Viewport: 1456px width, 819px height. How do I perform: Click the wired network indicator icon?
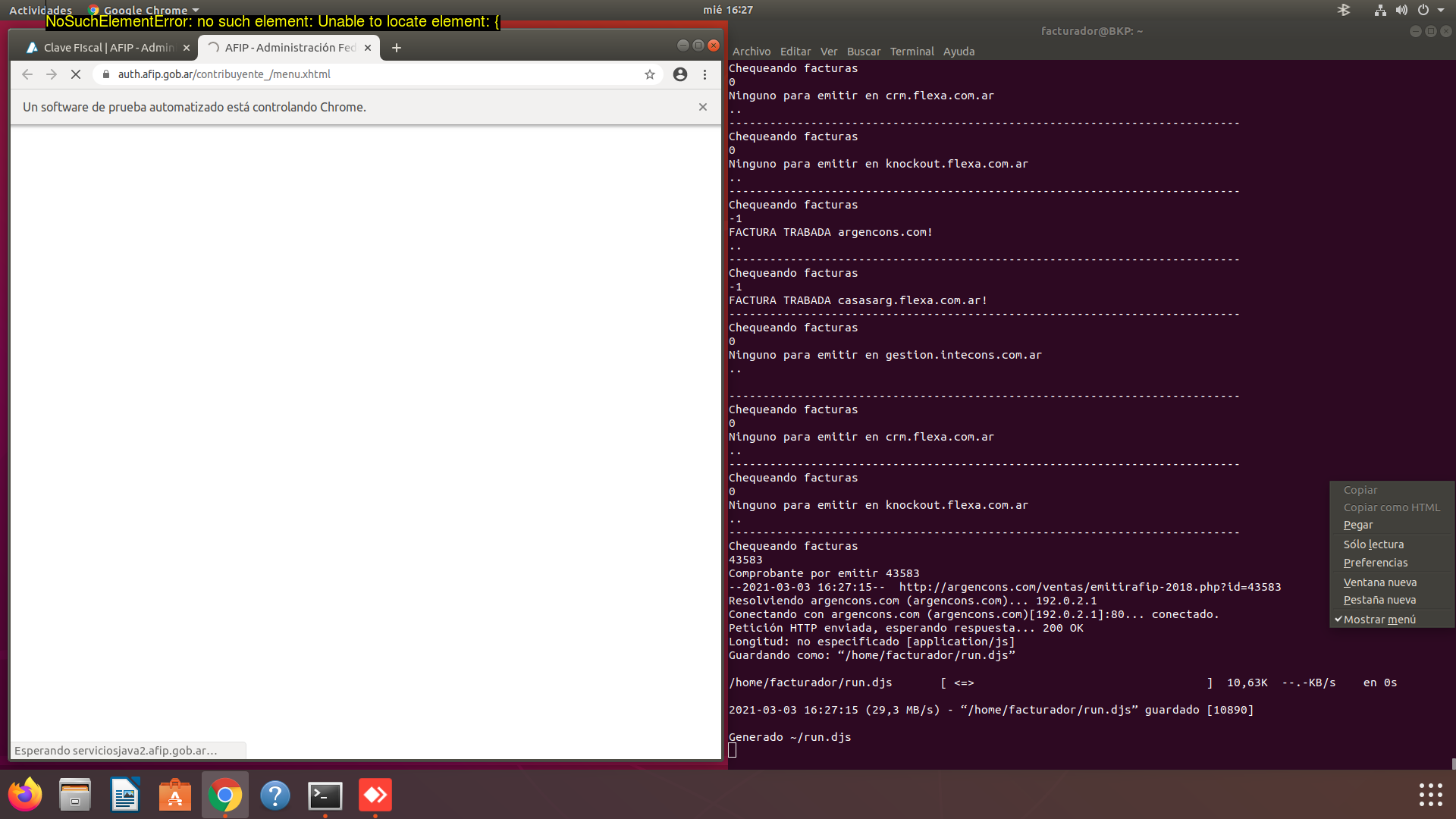pos(1380,10)
